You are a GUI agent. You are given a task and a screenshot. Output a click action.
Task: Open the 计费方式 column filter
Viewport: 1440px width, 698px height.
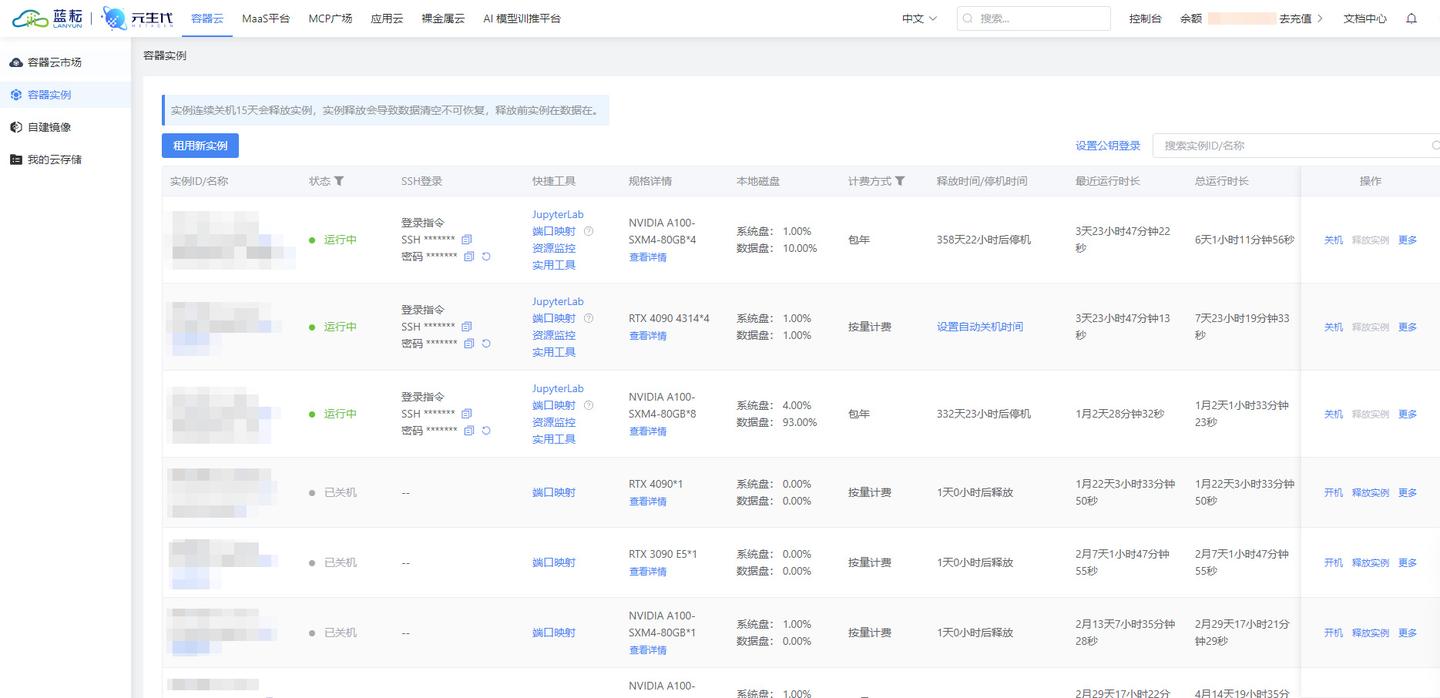(900, 181)
